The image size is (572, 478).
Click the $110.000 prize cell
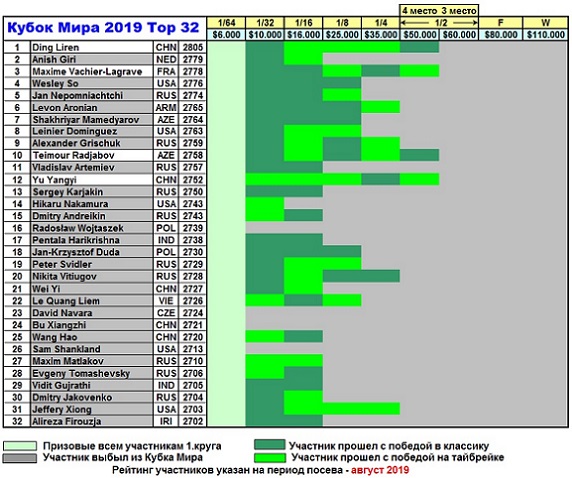[545, 35]
